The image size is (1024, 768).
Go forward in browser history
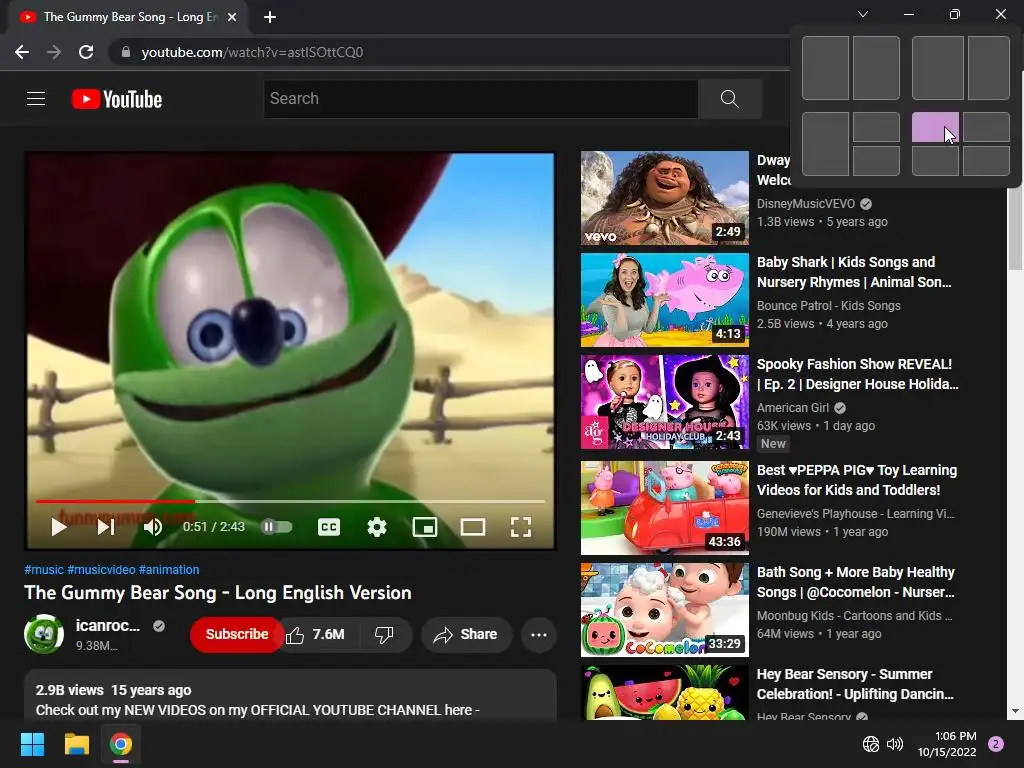click(x=54, y=52)
